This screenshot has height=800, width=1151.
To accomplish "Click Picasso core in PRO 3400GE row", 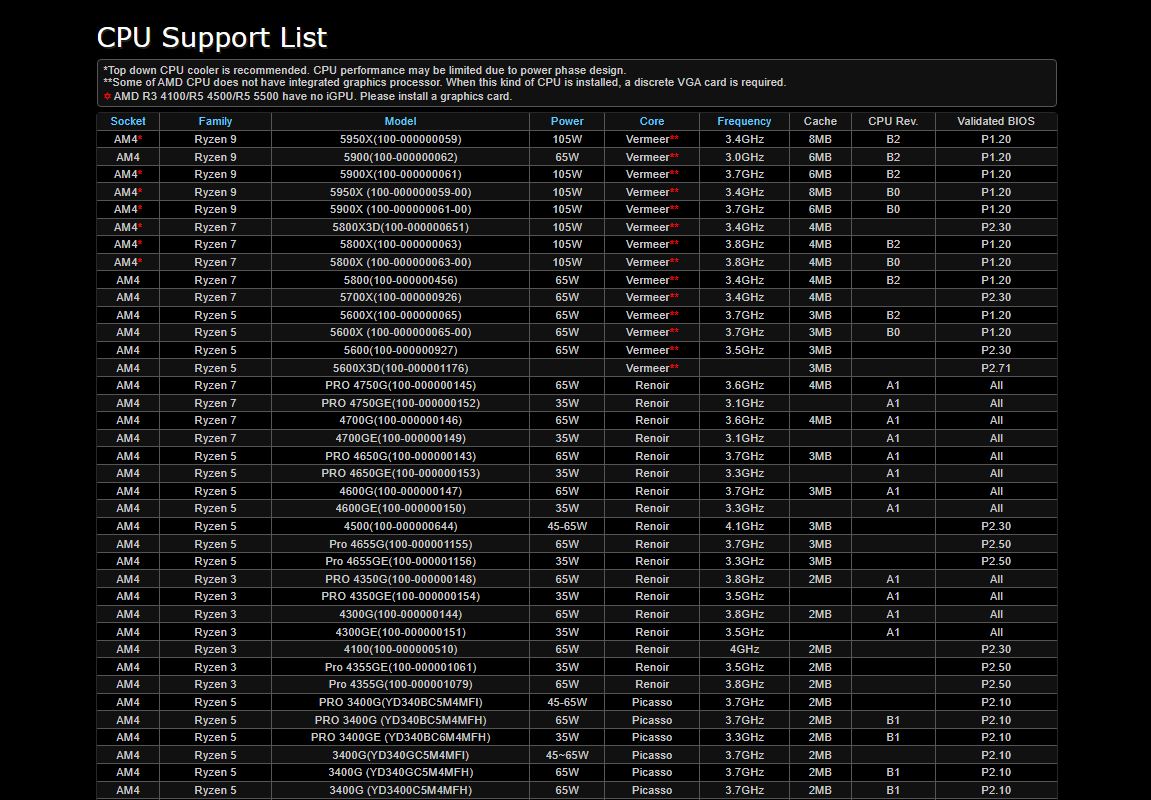I will point(652,738).
